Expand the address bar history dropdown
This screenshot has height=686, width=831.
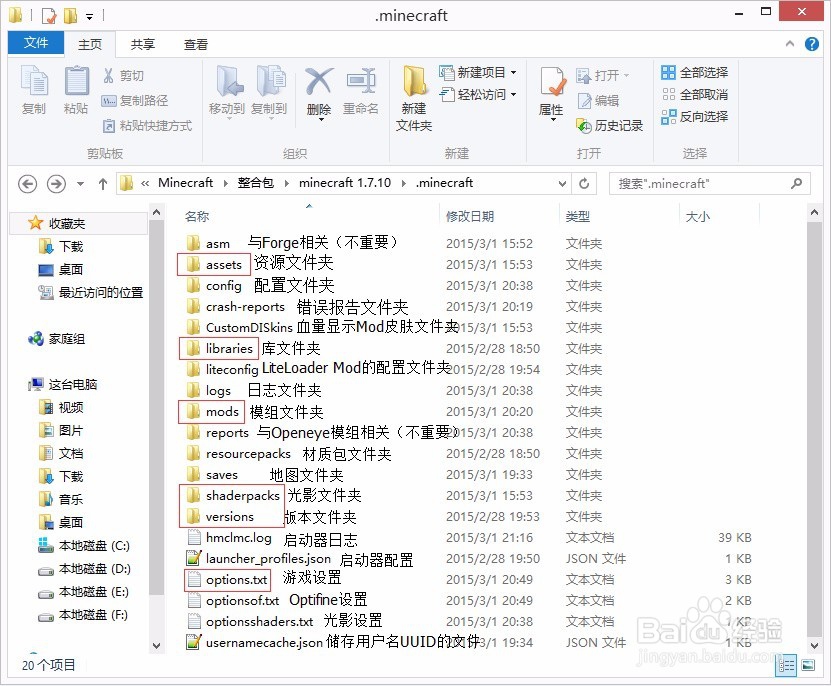tap(562, 183)
